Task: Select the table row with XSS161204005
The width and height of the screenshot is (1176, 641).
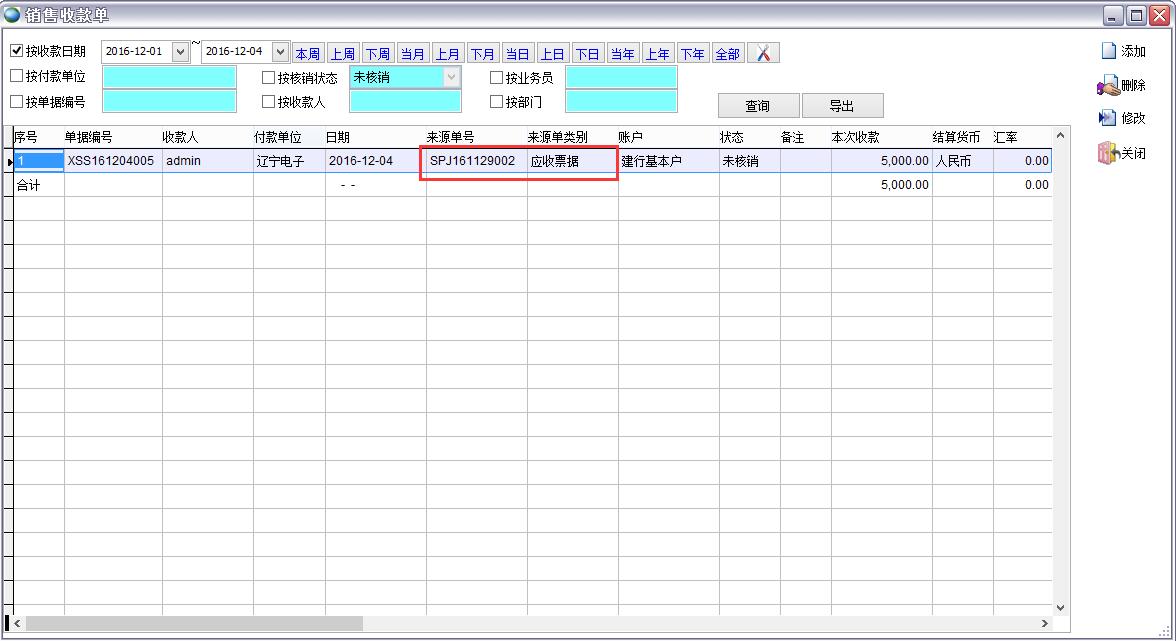Action: click(110, 161)
